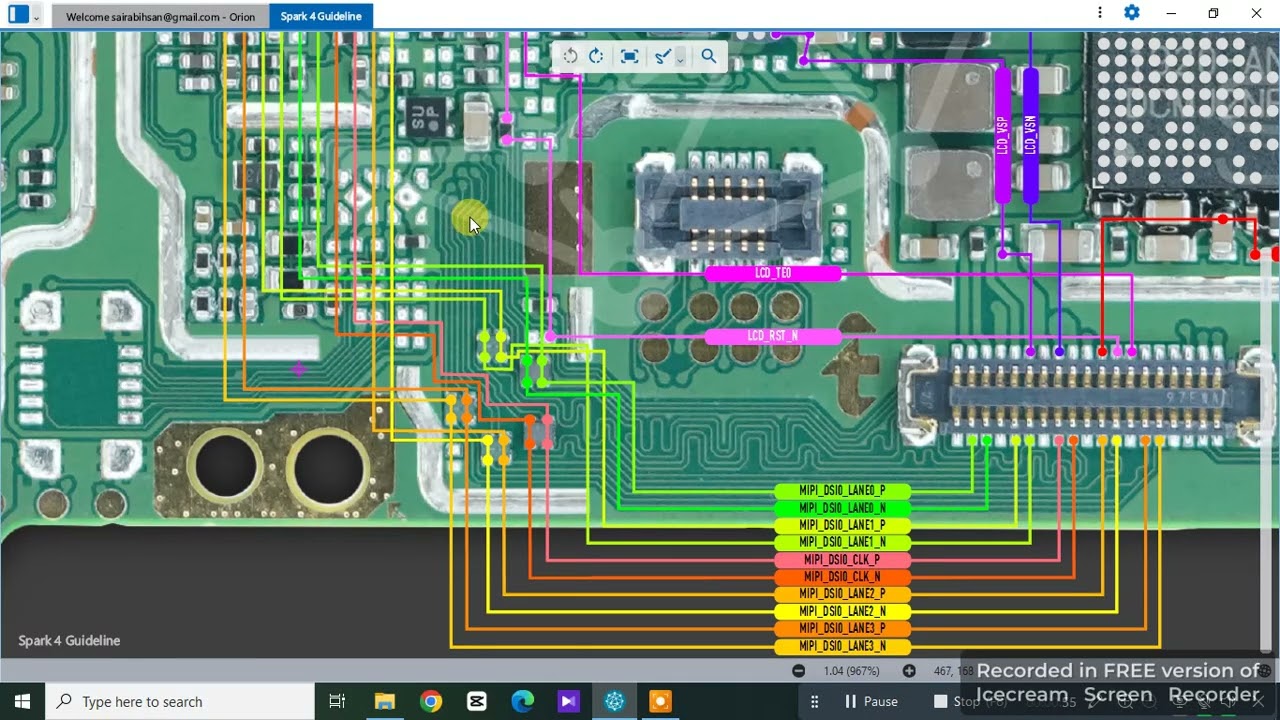Switch to the Welcome Orion tab
Screen dimensions: 1280x720
point(160,16)
